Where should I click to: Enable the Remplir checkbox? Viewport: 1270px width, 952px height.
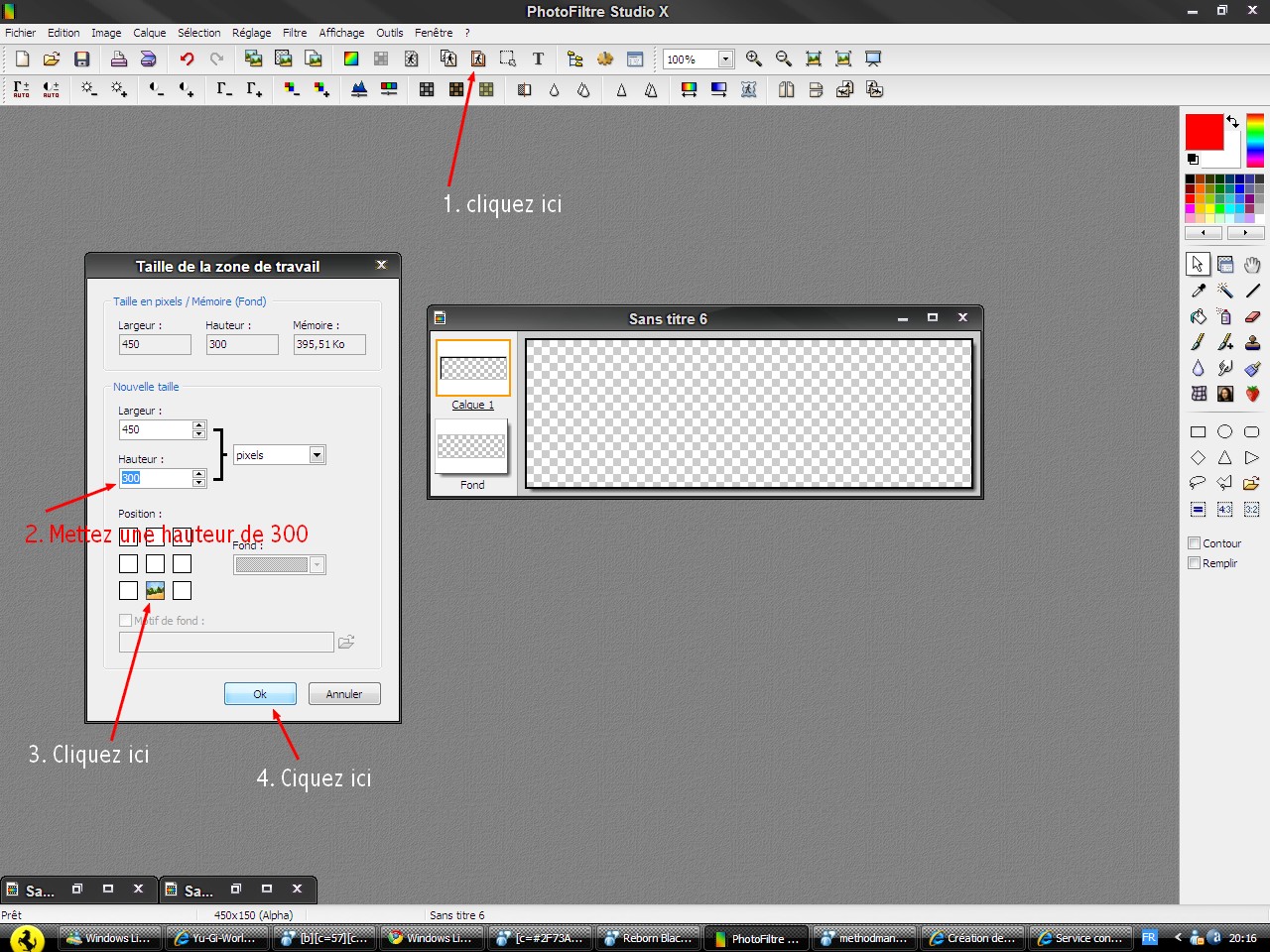1195,563
